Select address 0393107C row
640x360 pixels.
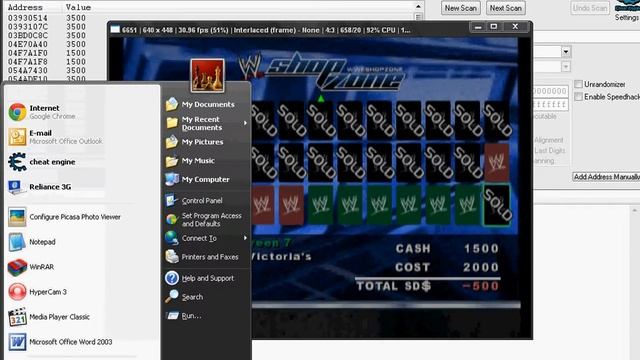click(47, 27)
